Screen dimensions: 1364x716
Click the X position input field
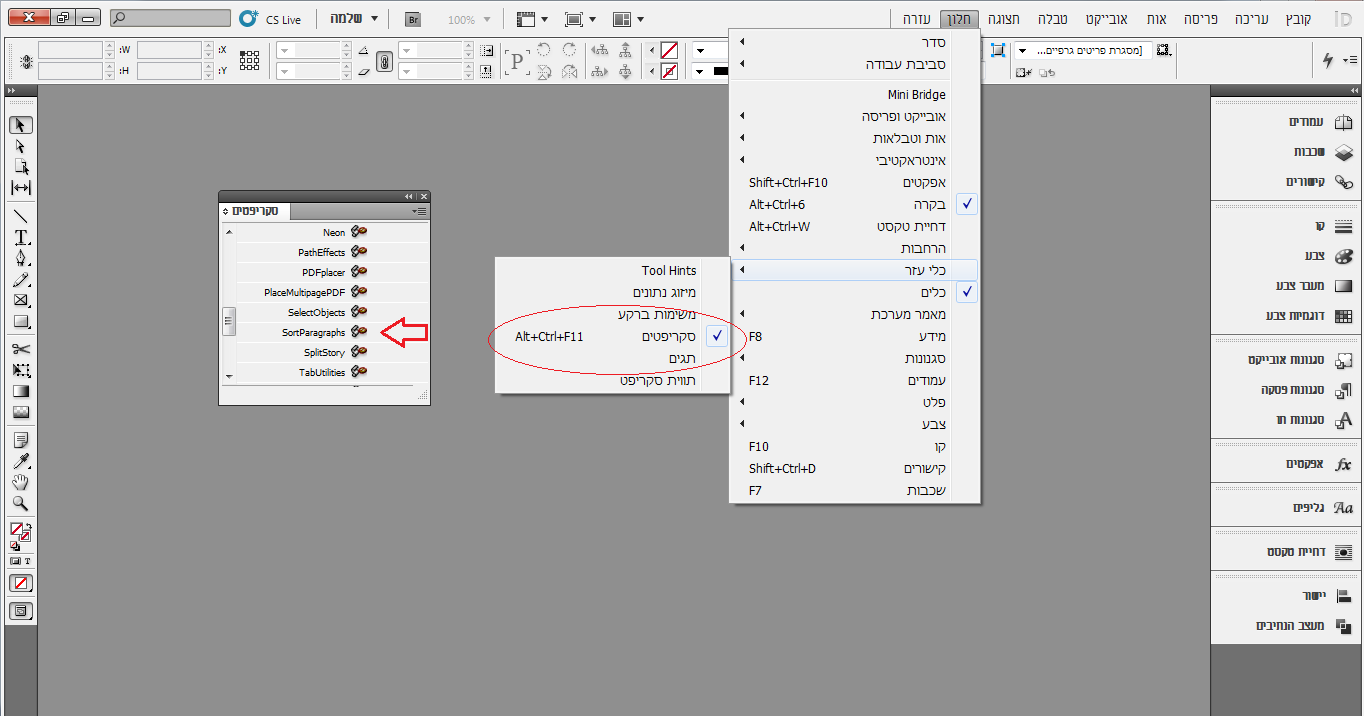pyautogui.click(x=169, y=50)
